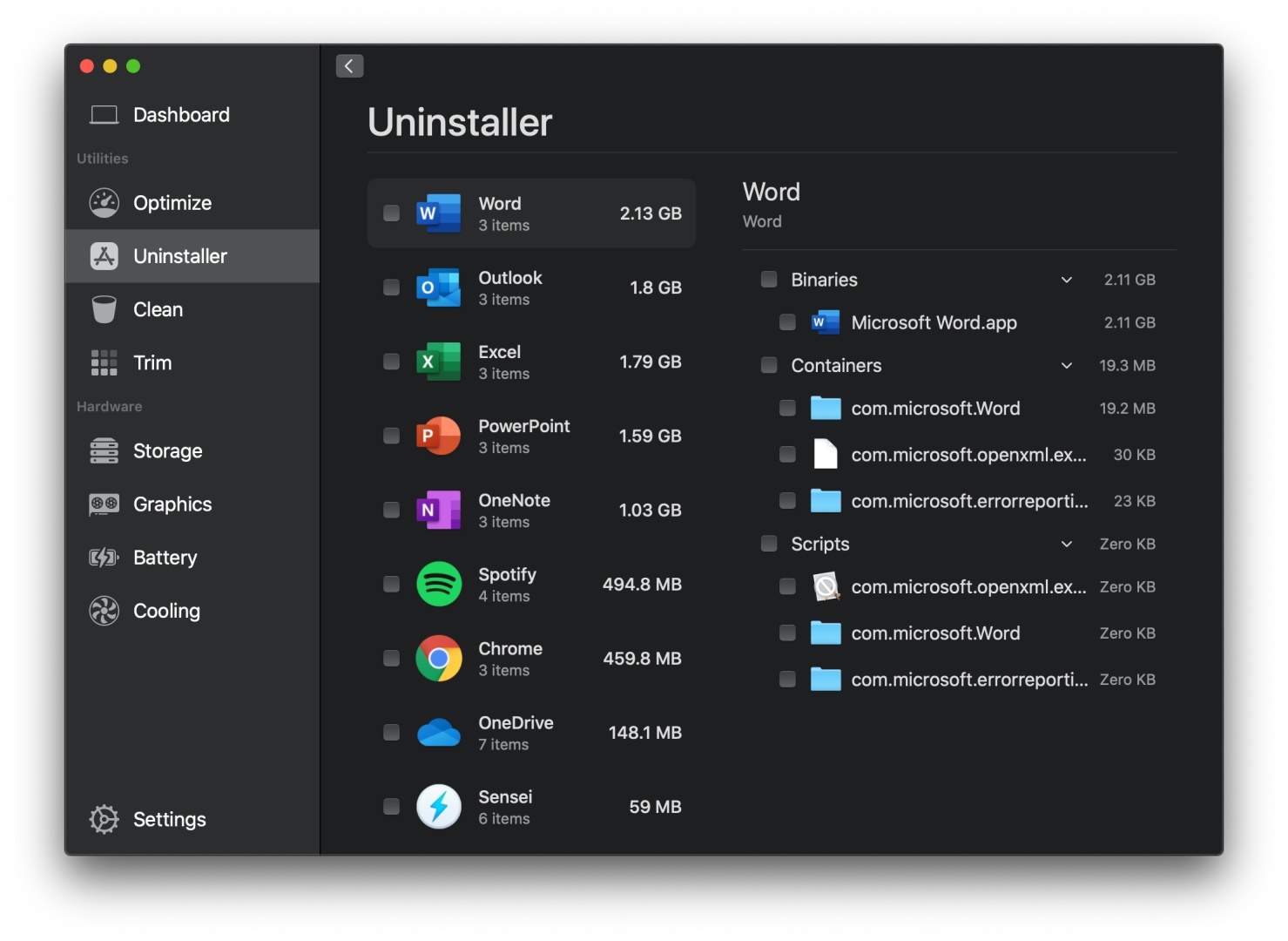Select the Microsoft Word.app checkbox
Viewport: 1288px width, 941px height.
point(787,322)
